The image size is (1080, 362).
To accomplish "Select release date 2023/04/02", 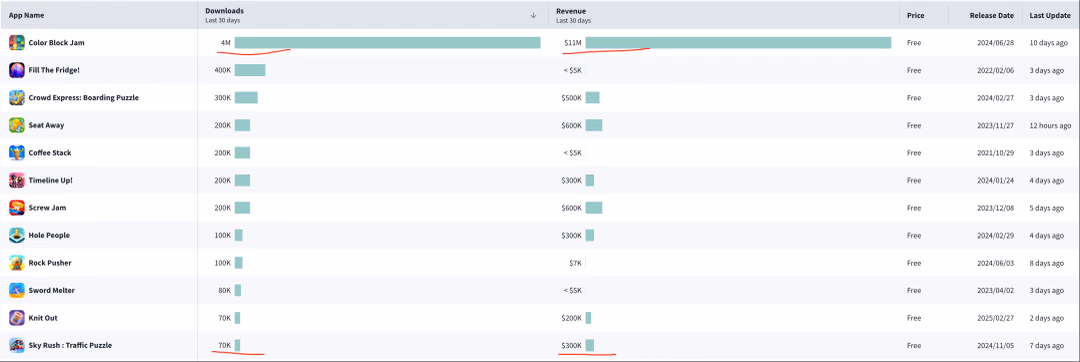I will coord(995,290).
